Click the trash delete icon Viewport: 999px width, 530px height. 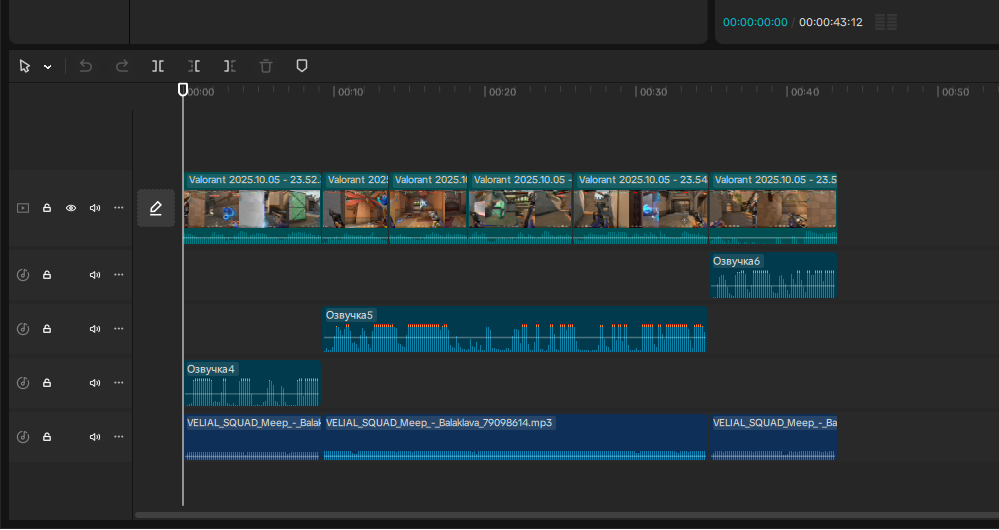coord(266,66)
